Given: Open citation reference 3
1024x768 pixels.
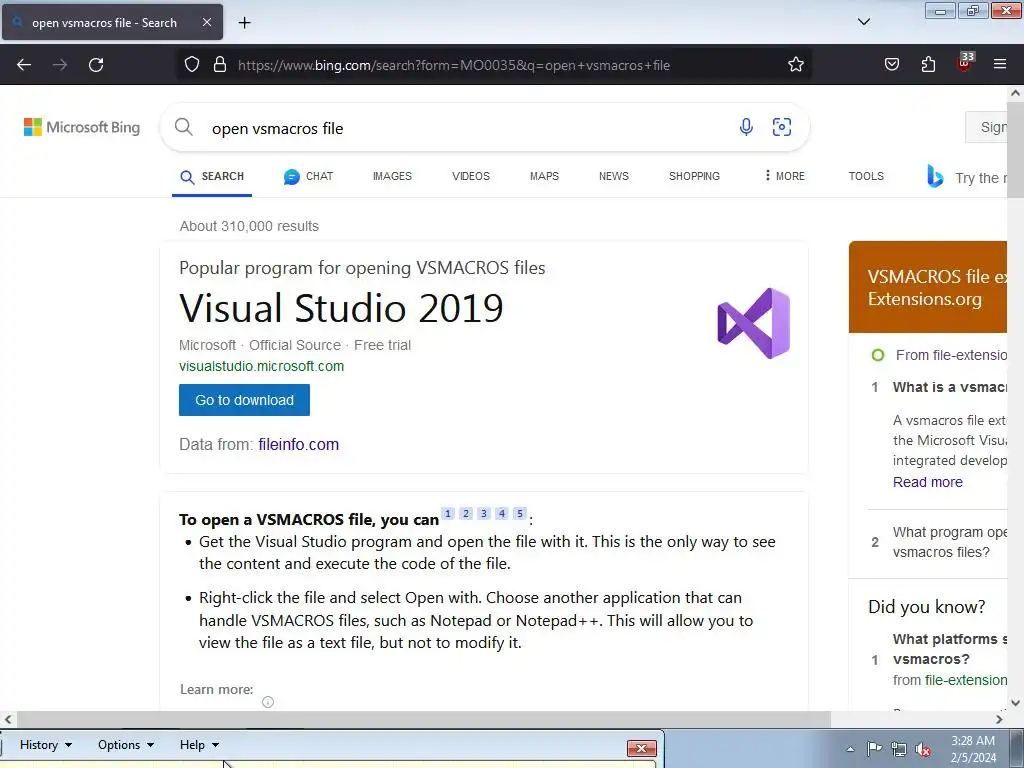Looking at the screenshot, I should tap(484, 513).
